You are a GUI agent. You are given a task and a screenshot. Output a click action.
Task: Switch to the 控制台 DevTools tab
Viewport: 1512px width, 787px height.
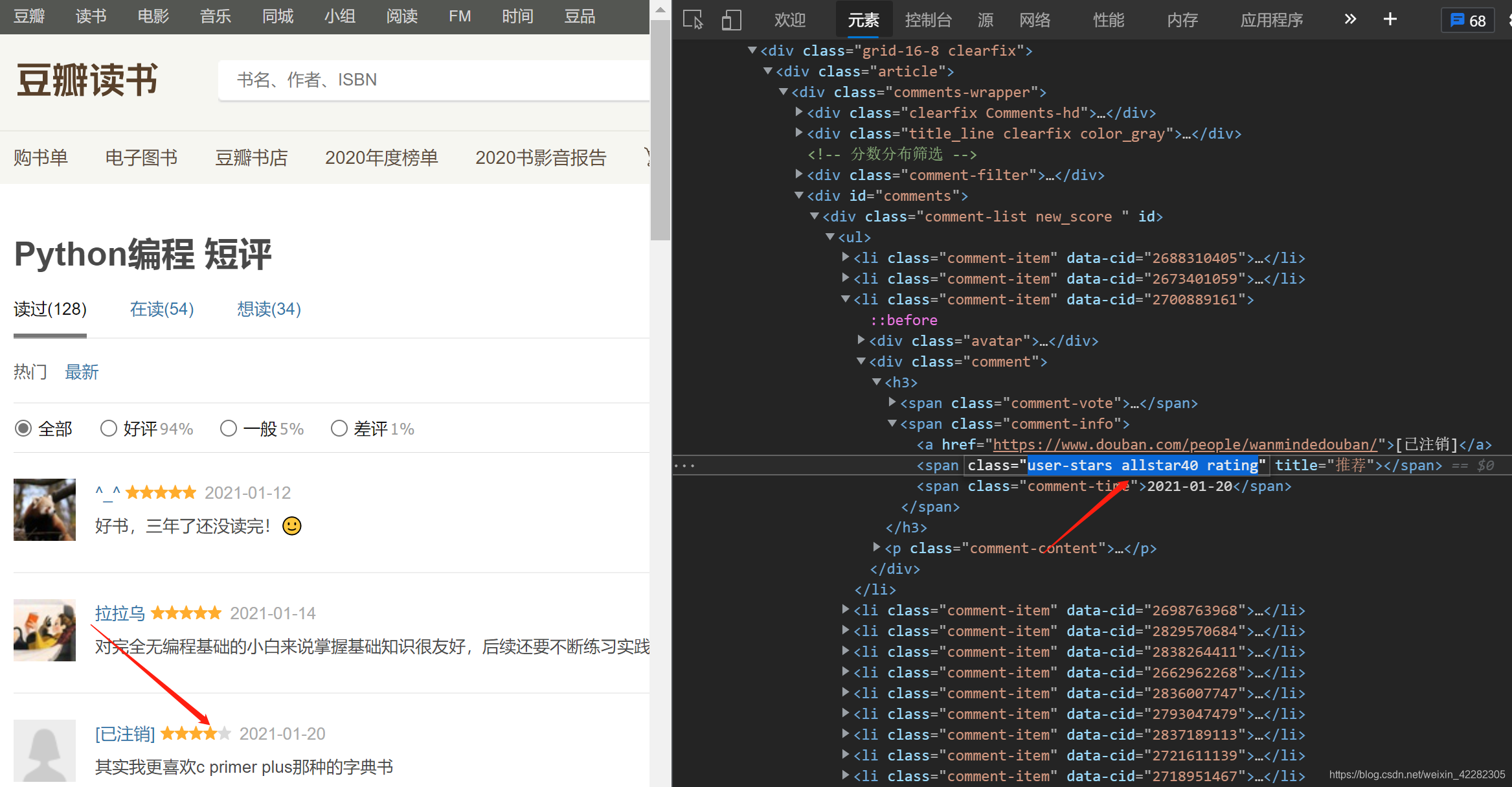929,20
